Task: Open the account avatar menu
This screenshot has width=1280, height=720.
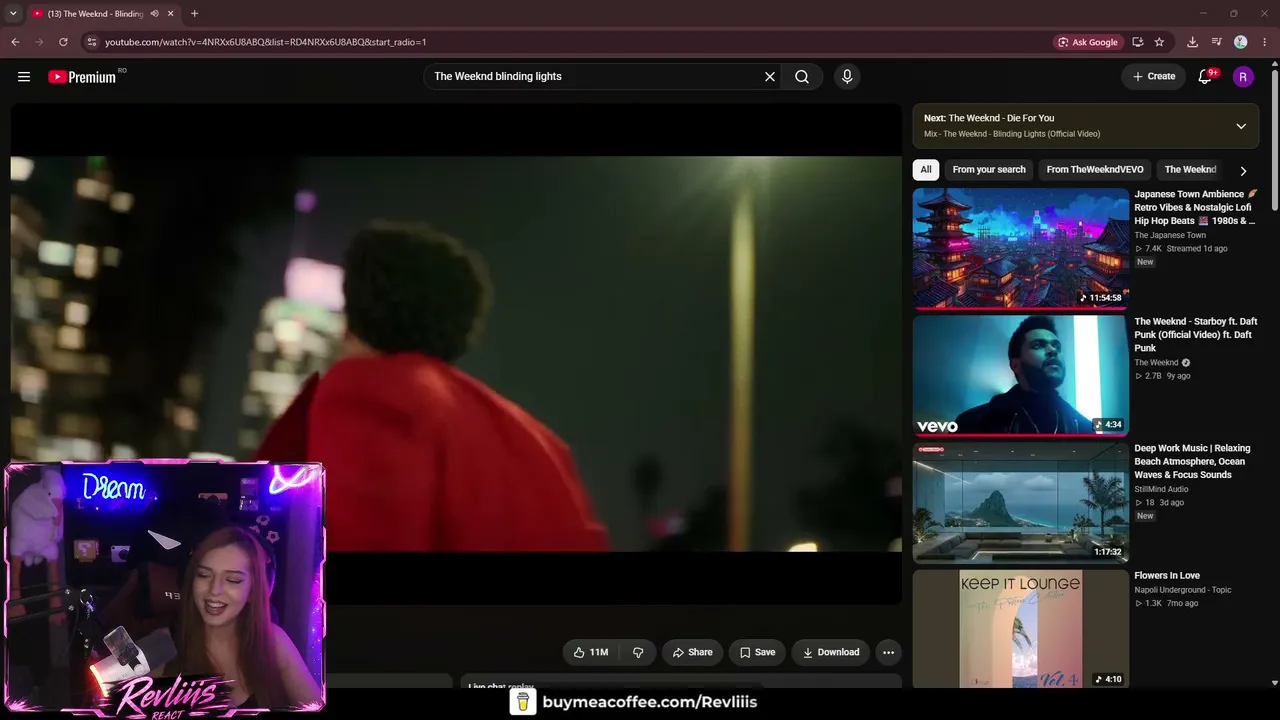Action: (x=1243, y=77)
